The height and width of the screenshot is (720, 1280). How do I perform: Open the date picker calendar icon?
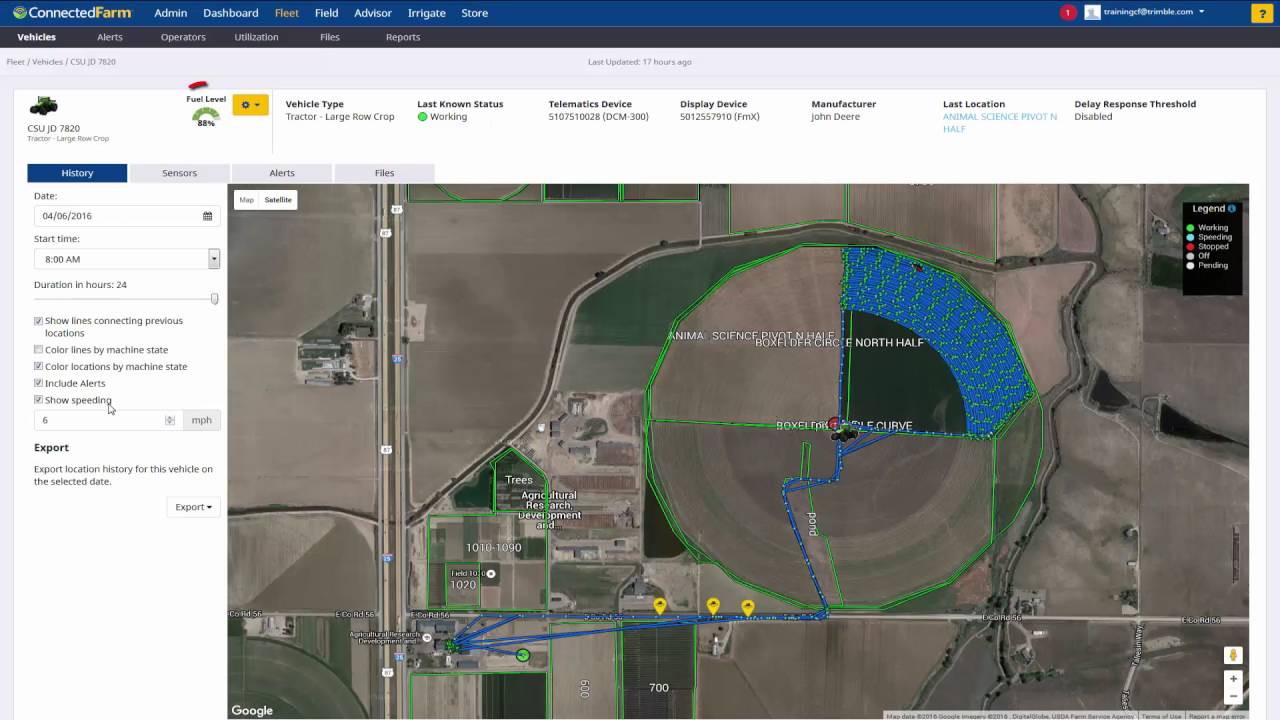[208, 216]
